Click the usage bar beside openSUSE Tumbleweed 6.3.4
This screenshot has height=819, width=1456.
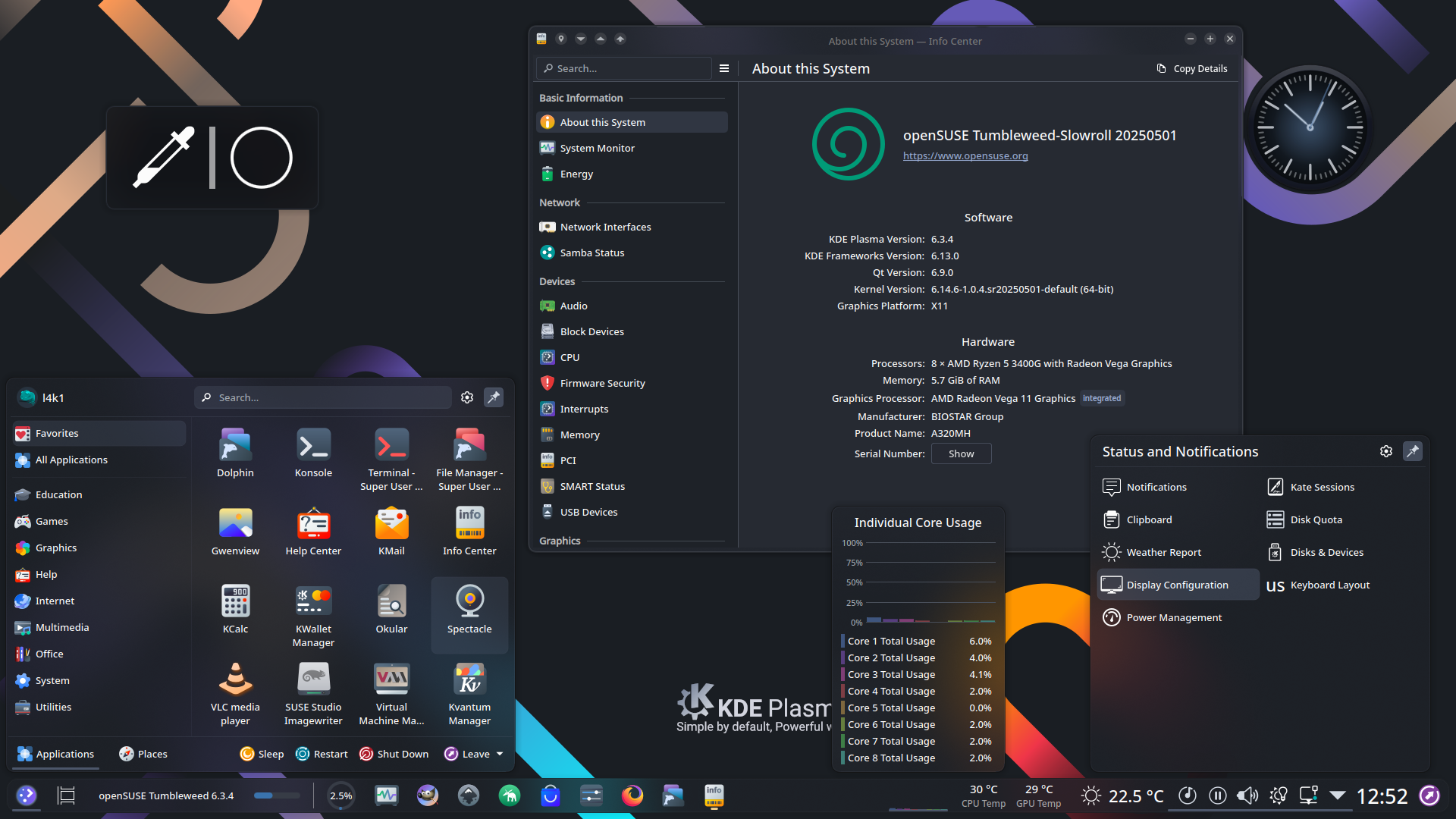click(x=277, y=795)
